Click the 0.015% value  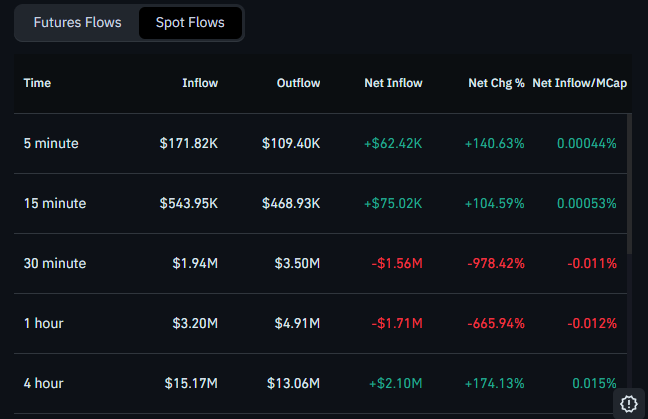[x=594, y=383]
